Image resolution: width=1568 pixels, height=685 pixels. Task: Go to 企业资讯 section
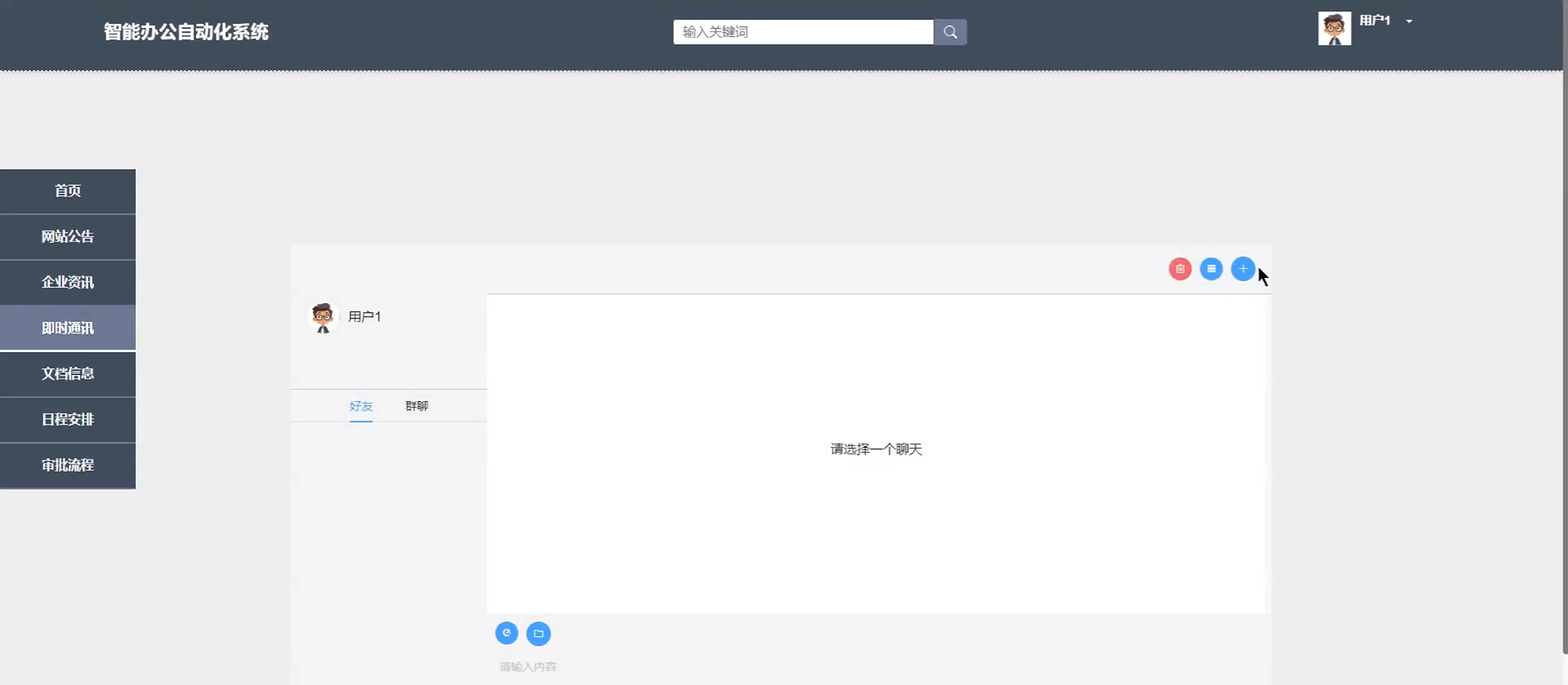click(67, 282)
